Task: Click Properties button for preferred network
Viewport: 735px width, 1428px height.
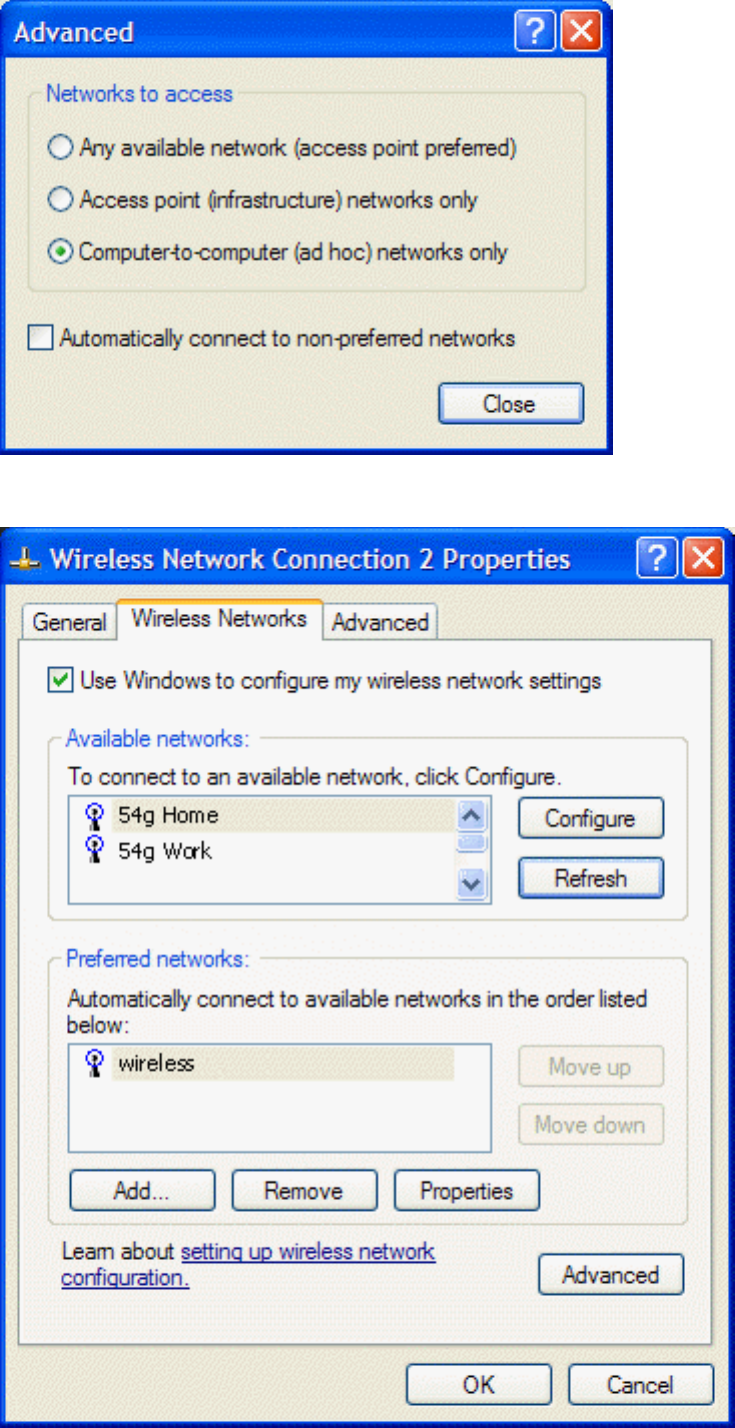Action: [467, 1191]
